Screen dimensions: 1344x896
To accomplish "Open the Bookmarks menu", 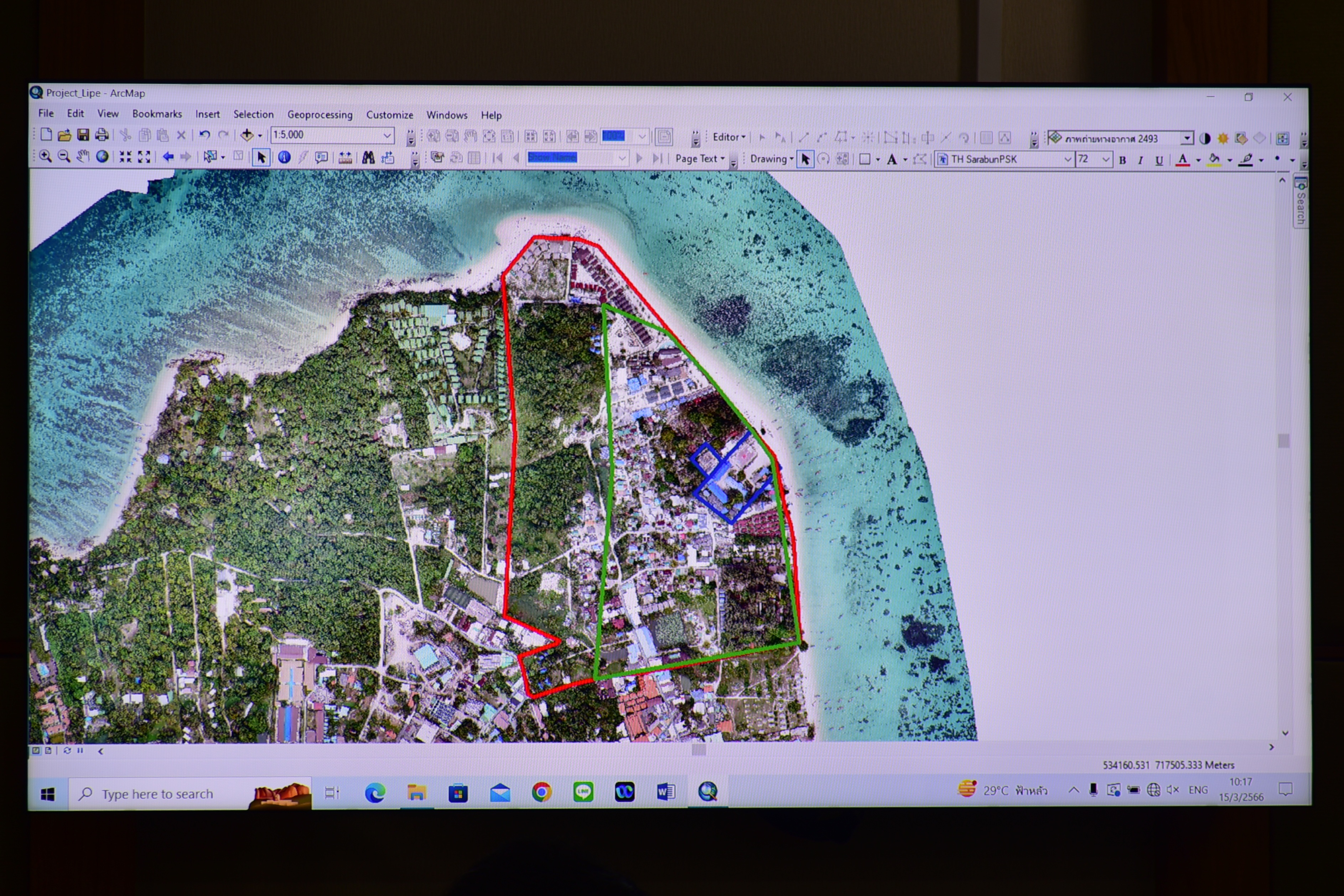I will click(157, 114).
